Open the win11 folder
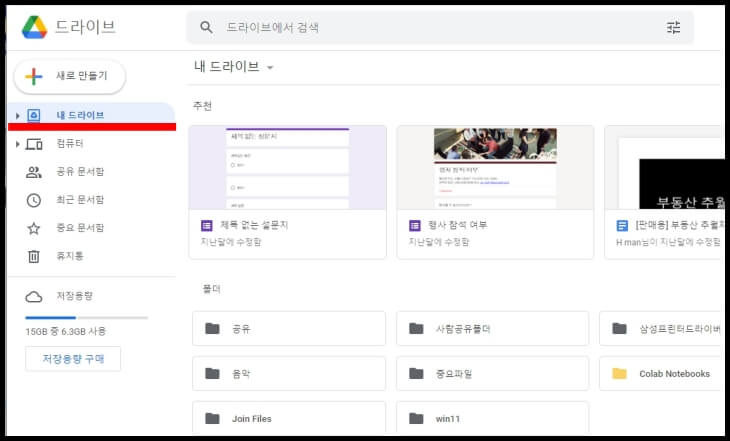Screen dimensions: 730x441 tap(493, 418)
